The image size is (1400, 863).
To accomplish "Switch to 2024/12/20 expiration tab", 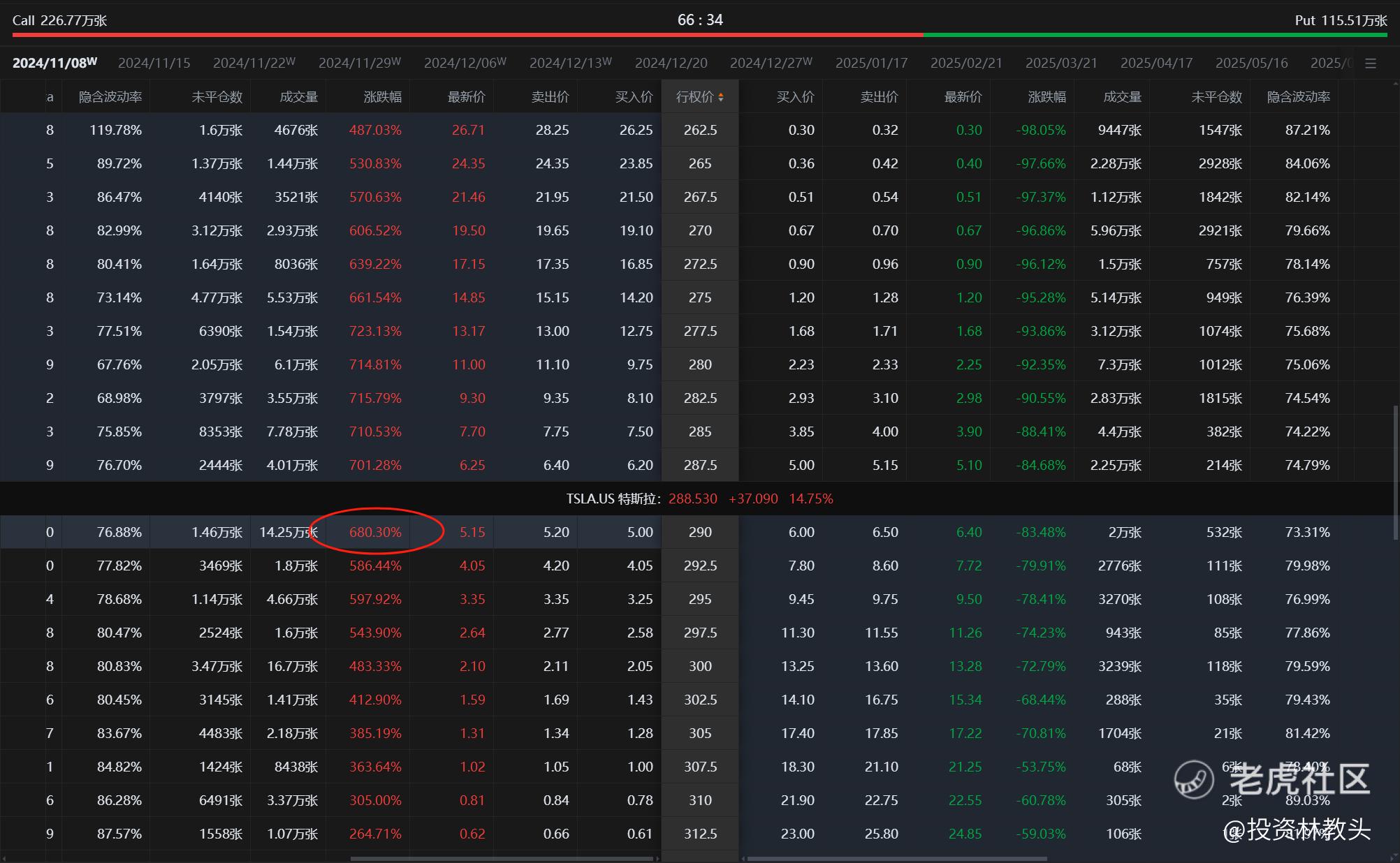I will click(x=671, y=63).
